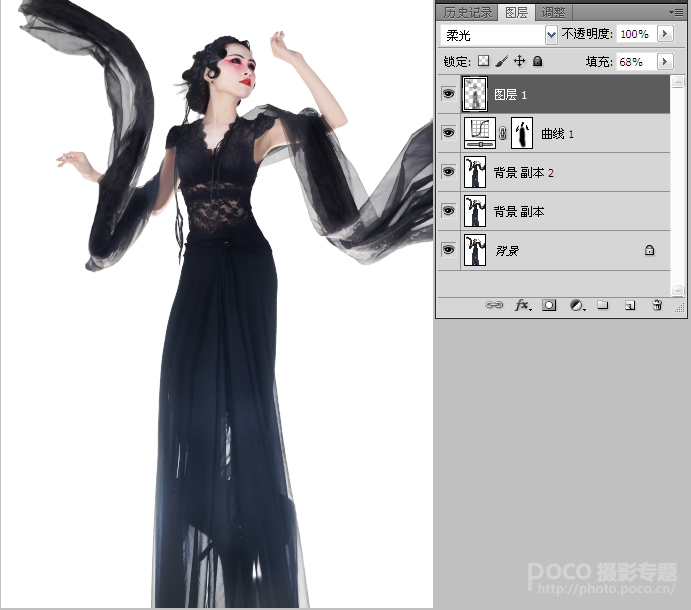Screen dimensions: 691x610
Task: Click the lock image pixels brush icon
Action: point(501,61)
